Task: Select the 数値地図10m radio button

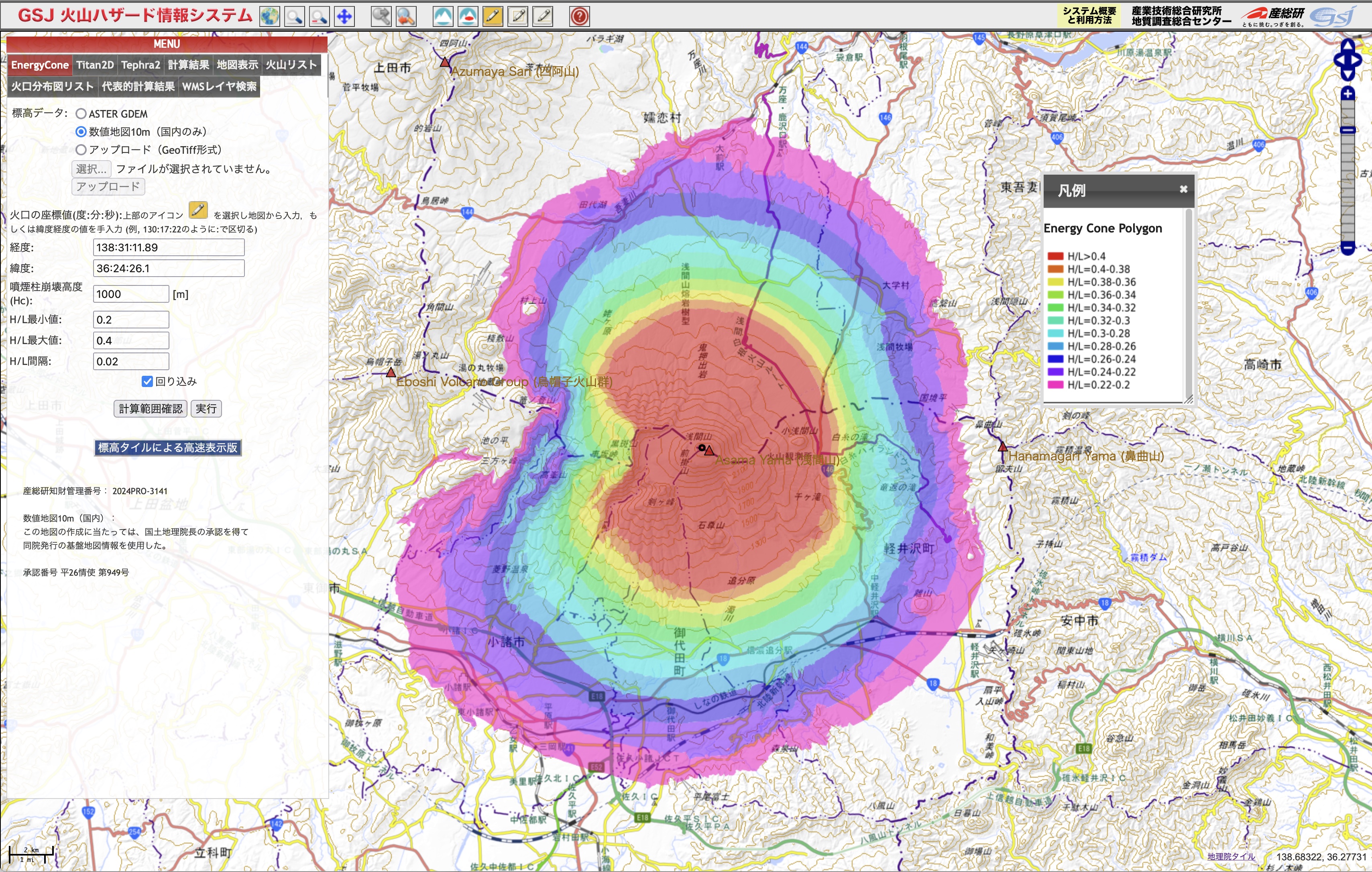Action: coord(81,132)
